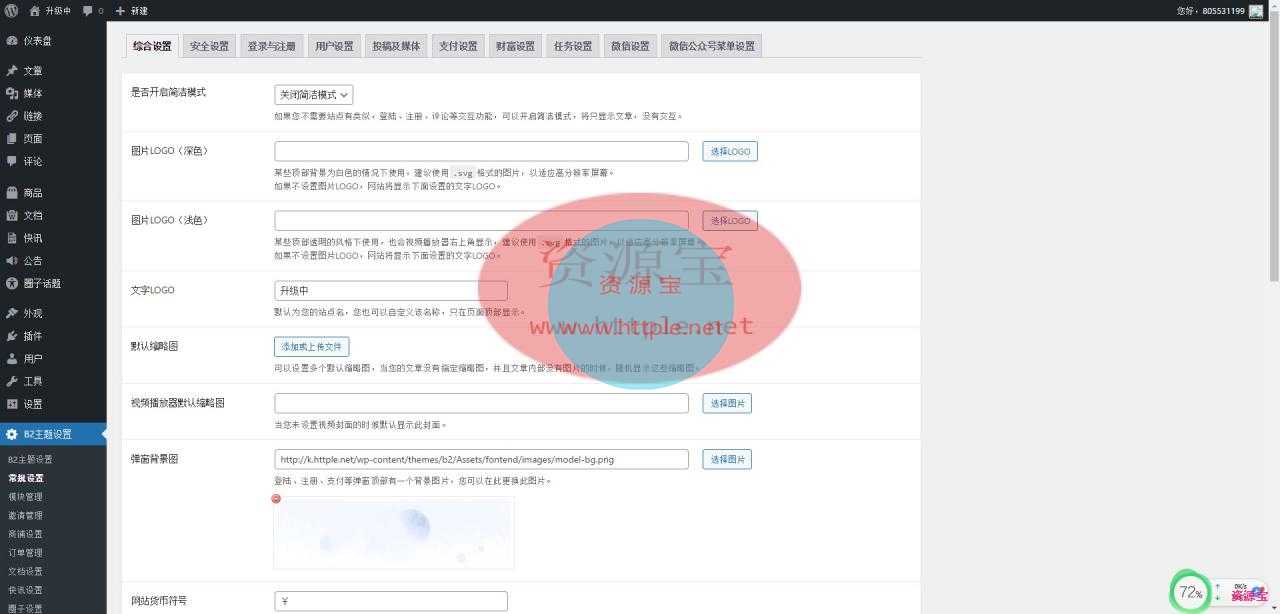Screen dimensions: 1280x614
Task: Switch to the 财富设置 tab
Action: tap(515, 46)
